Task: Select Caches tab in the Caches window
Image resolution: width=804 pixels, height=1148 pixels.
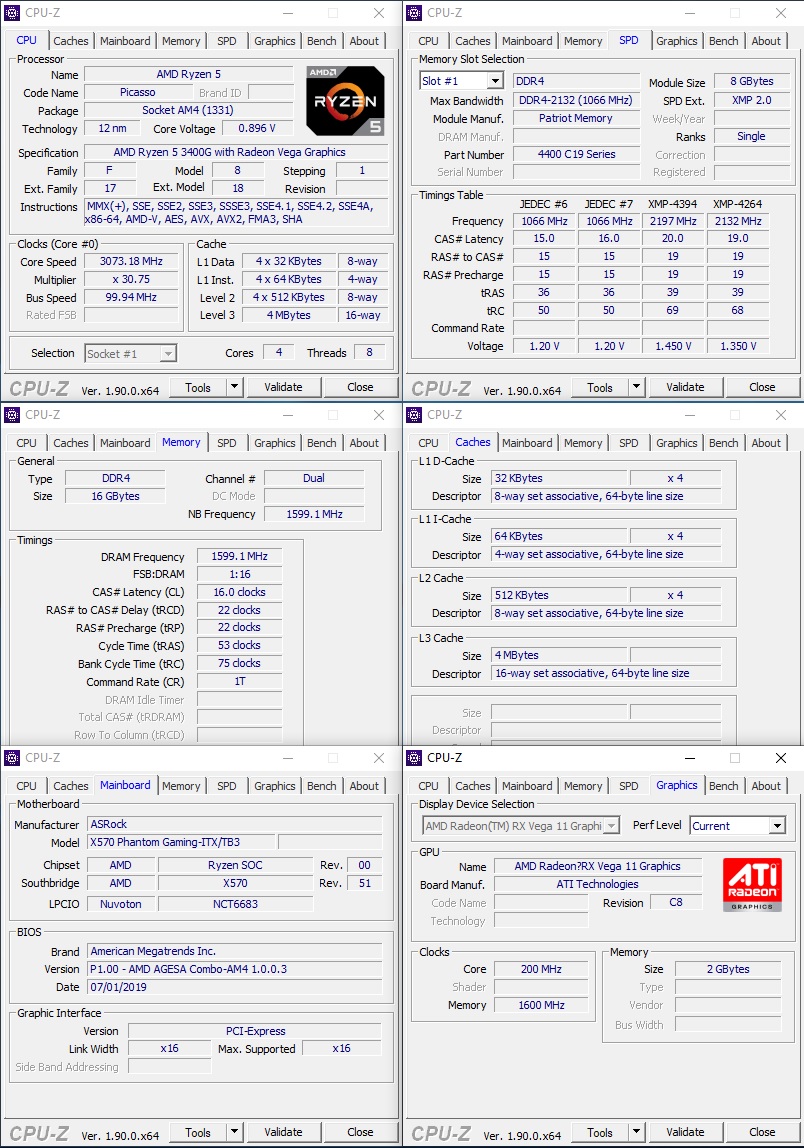Action: click(472, 442)
